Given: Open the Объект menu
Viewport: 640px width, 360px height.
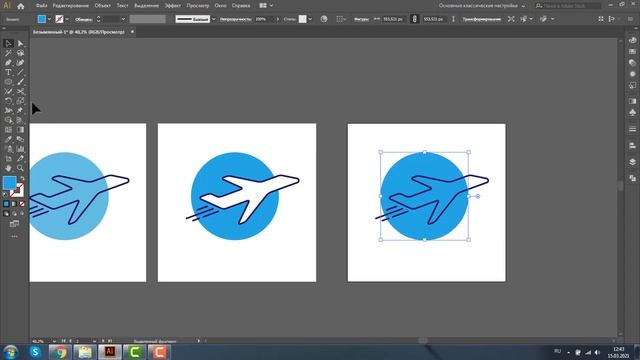Looking at the screenshot, I should point(102,6).
